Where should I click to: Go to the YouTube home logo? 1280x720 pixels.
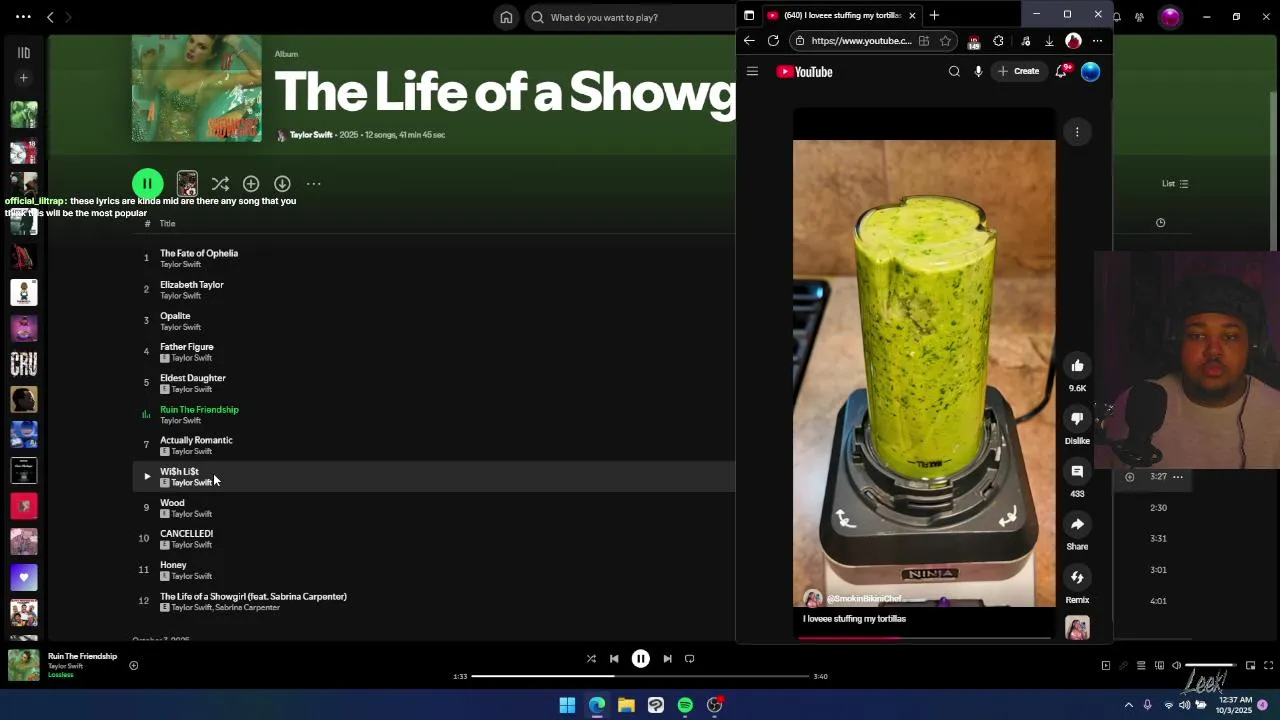(x=804, y=72)
